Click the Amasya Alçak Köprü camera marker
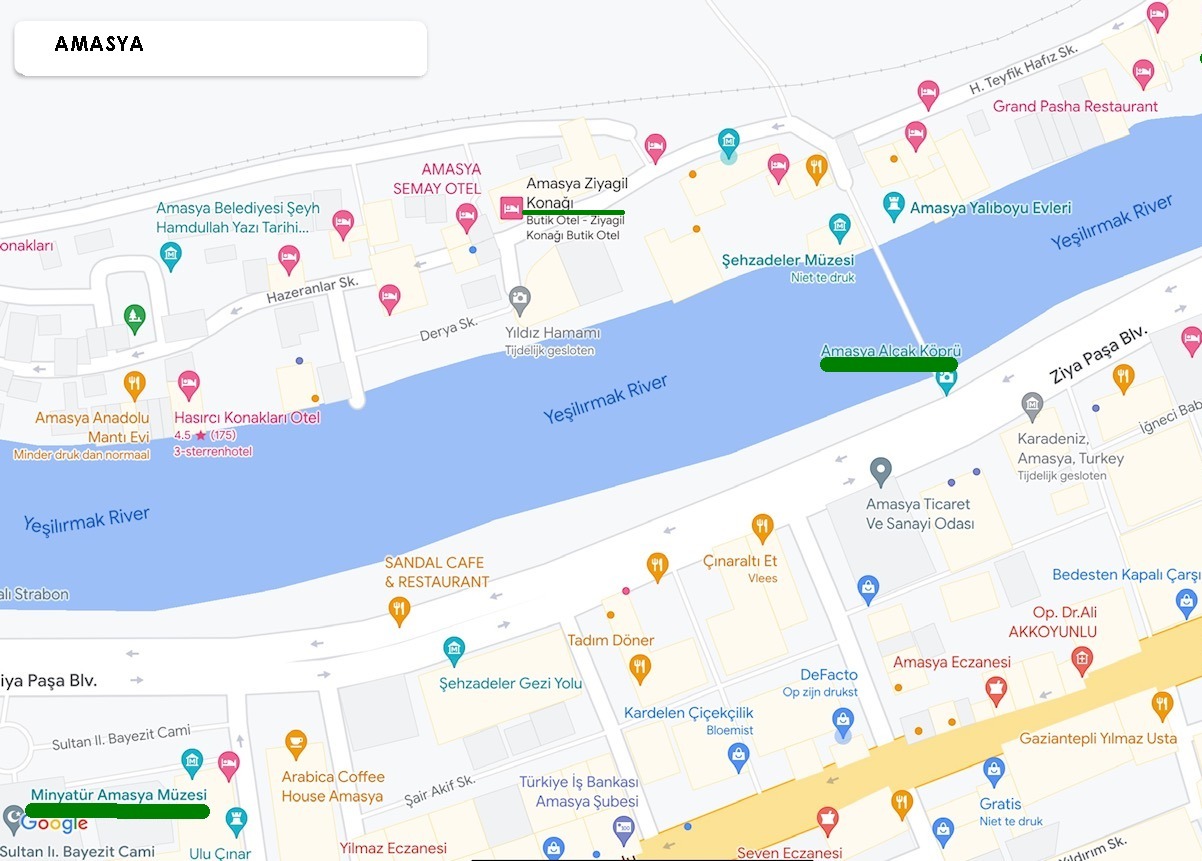The height and width of the screenshot is (861, 1202). 945,380
